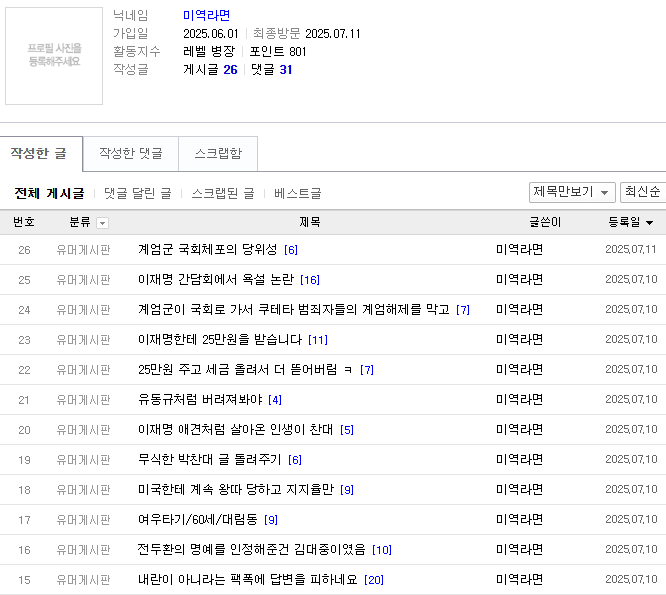Click author 미역라면 in row 15
Image resolution: width=666 pixels, height=595 pixels.
coord(519,580)
